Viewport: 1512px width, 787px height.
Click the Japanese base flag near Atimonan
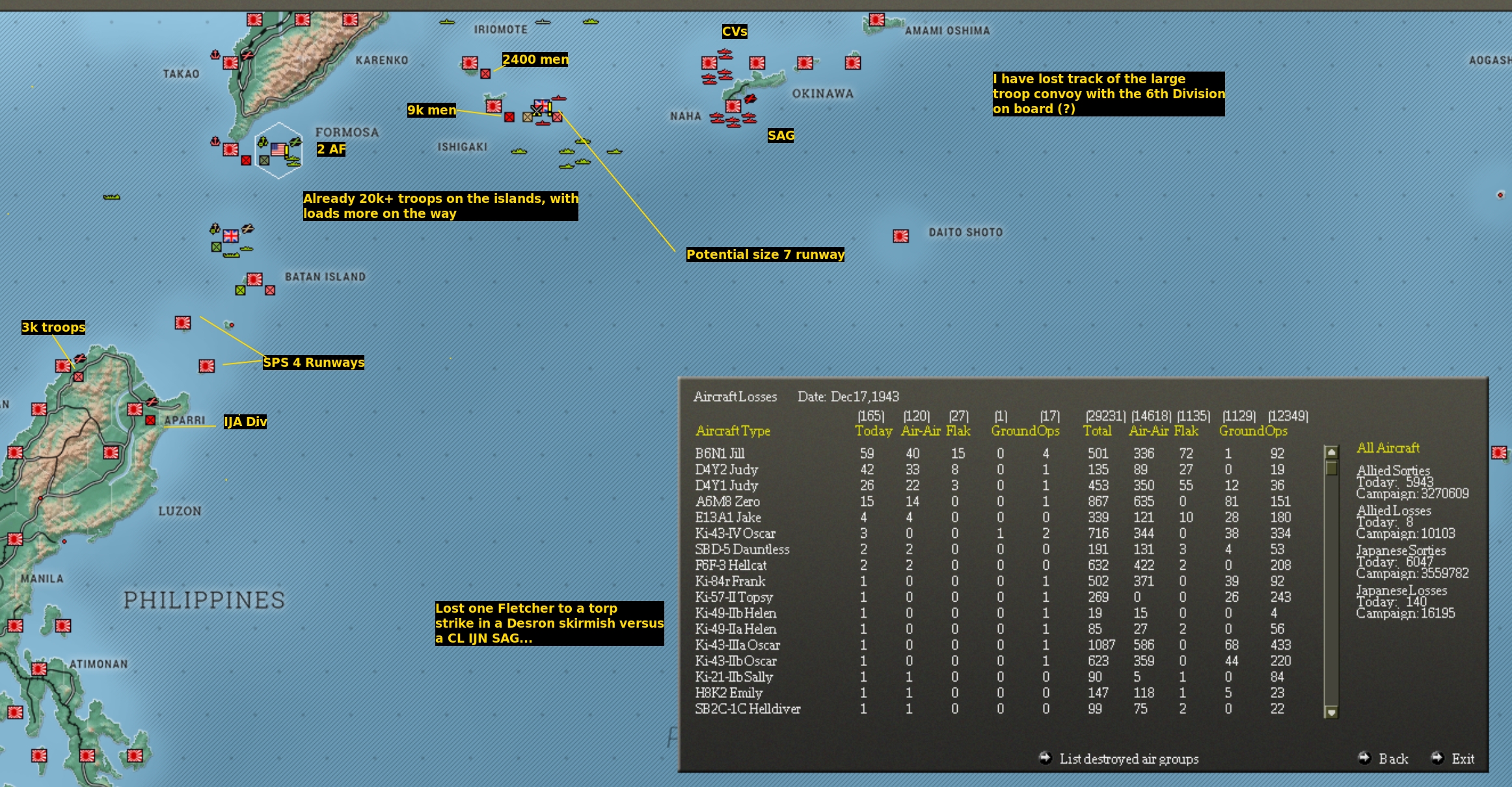[39, 669]
